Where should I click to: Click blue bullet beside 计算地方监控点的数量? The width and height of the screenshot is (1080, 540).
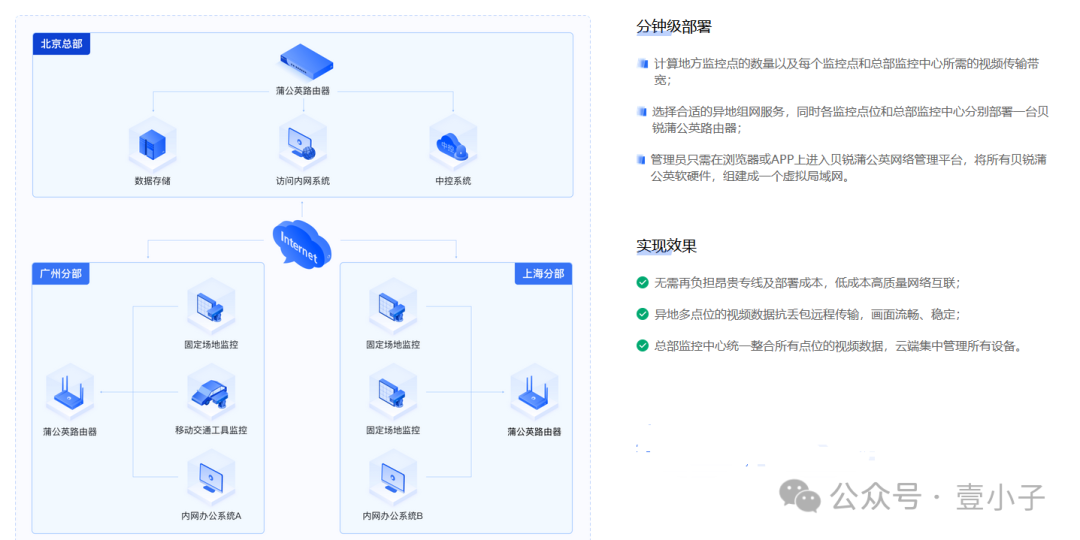pyautogui.click(x=643, y=64)
